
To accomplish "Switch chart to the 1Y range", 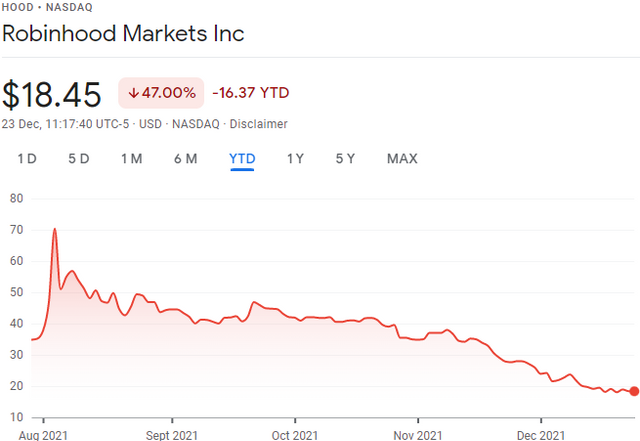I will click(x=295, y=158).
